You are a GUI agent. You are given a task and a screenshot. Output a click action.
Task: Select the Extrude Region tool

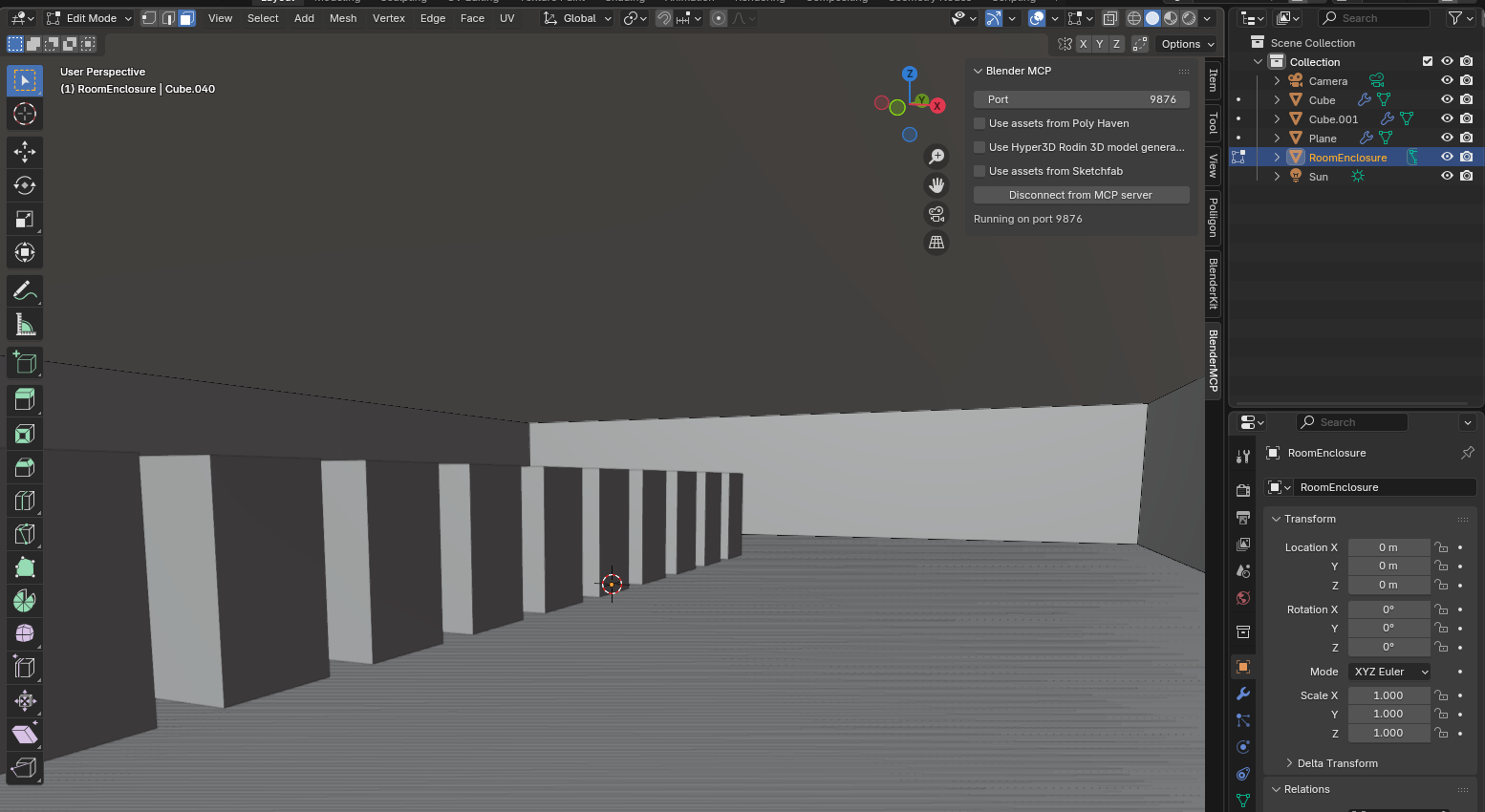[x=25, y=400]
